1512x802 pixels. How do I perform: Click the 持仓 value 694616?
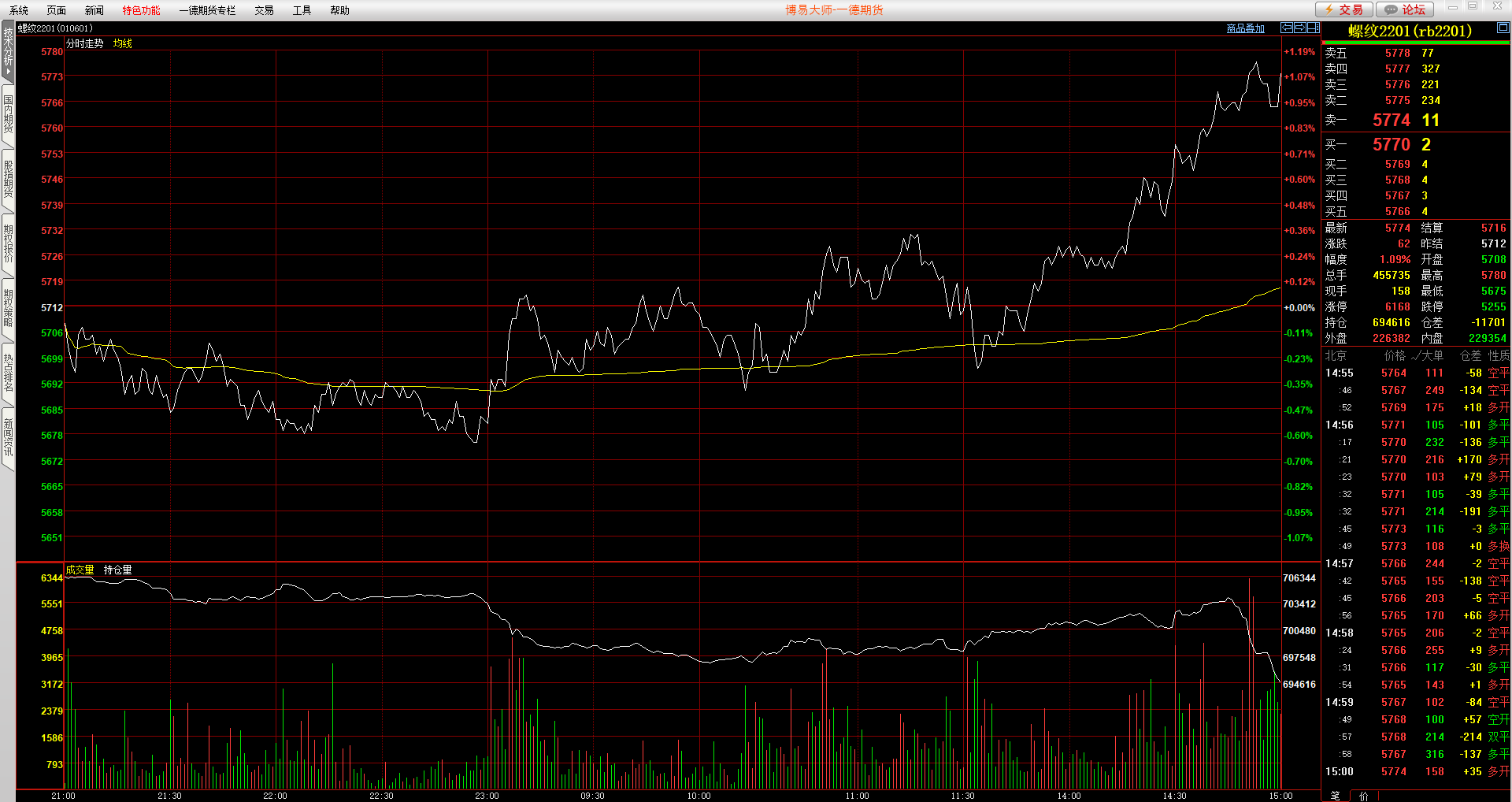click(x=1392, y=322)
